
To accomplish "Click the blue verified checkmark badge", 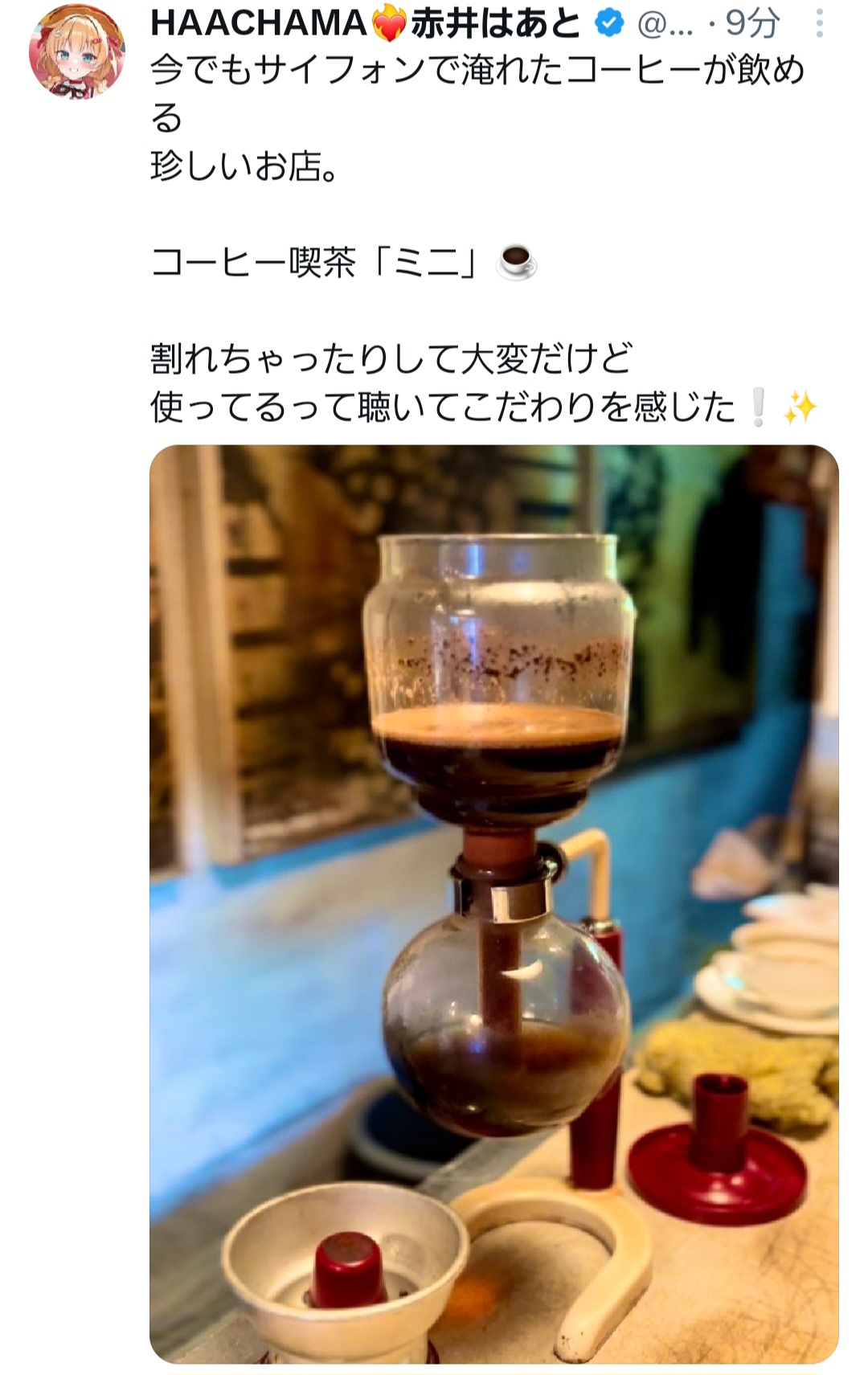I will coord(609,25).
